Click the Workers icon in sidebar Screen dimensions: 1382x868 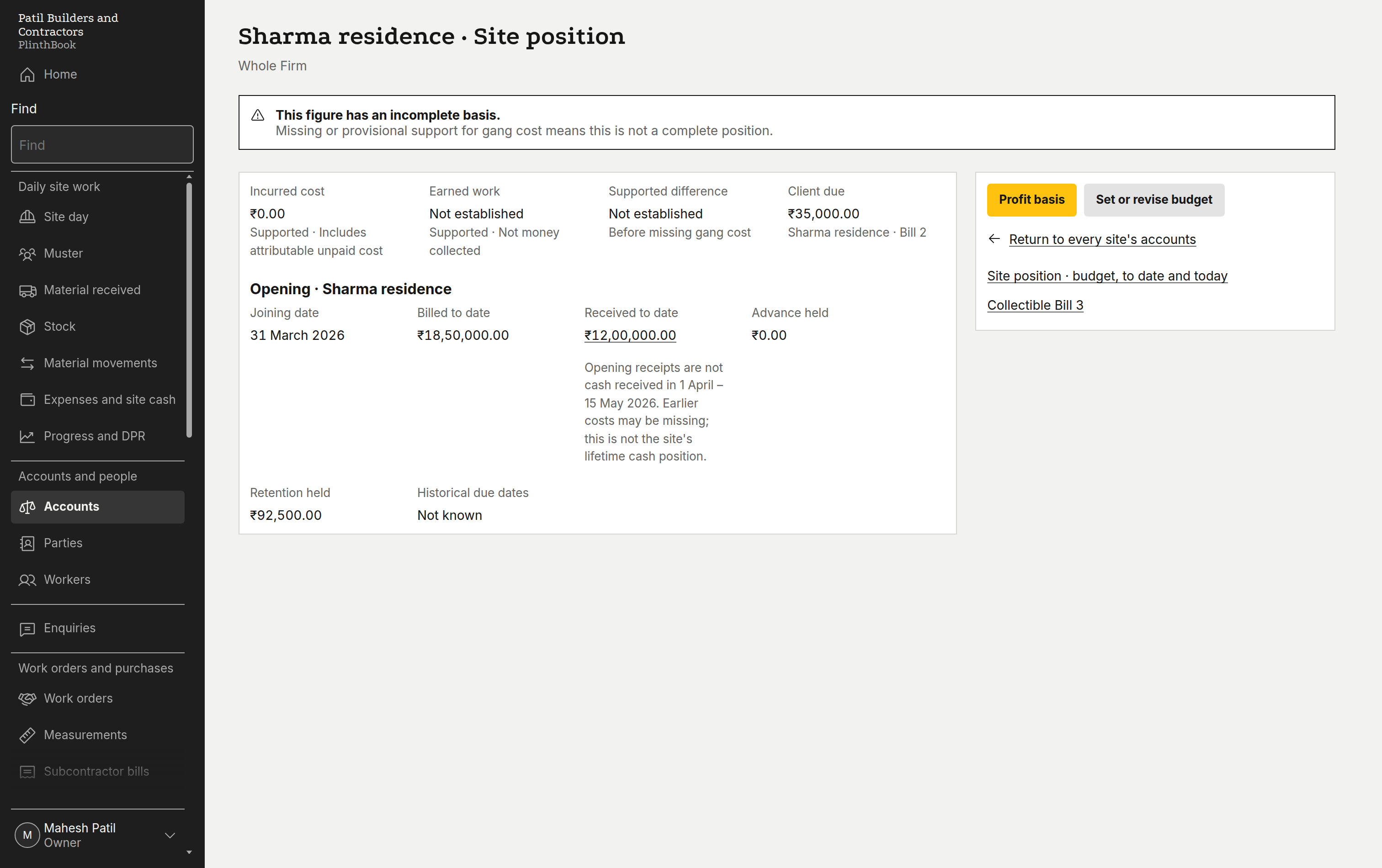tap(27, 580)
